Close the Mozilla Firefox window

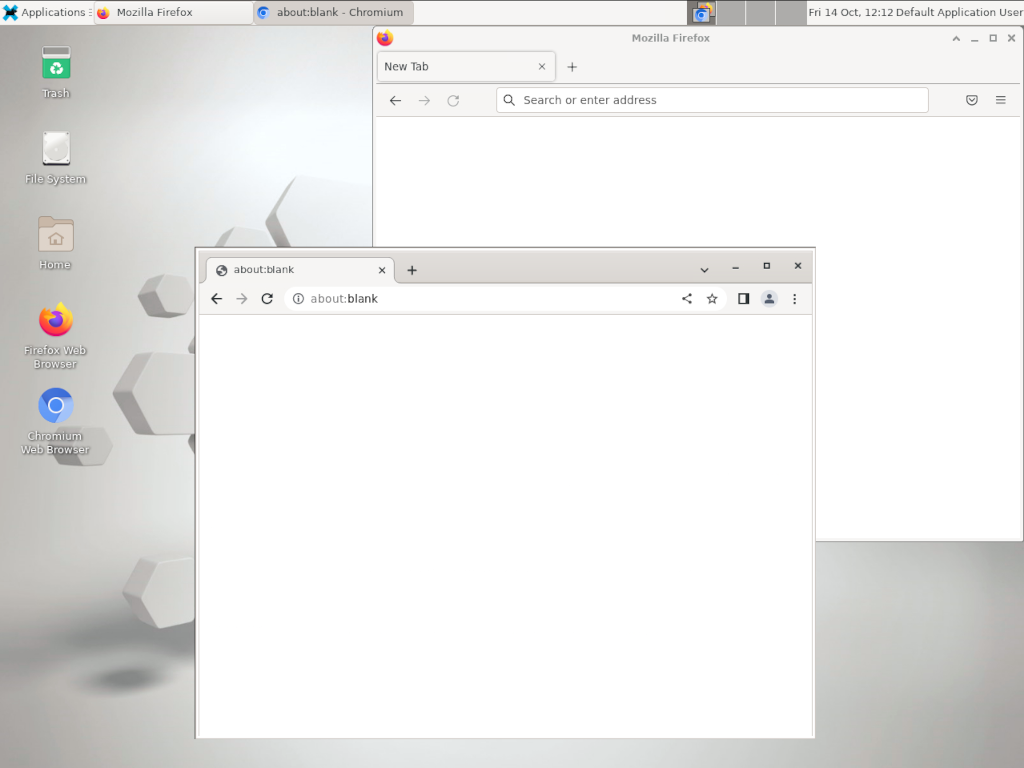tap(1012, 39)
